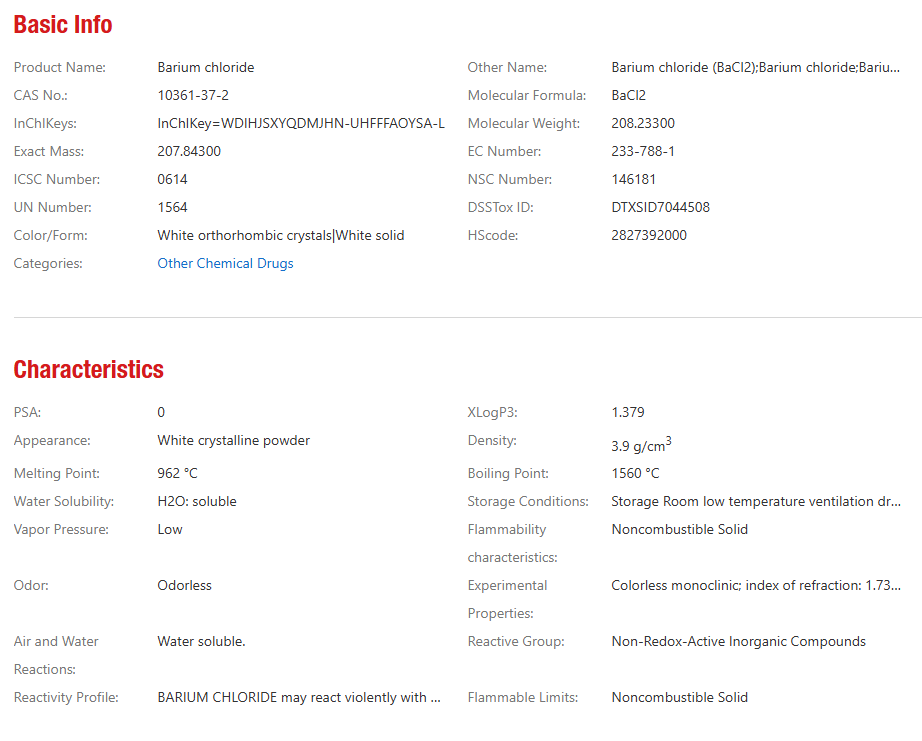This screenshot has height=741, width=922.
Task: Click the Product Name label
Action: [59, 68]
